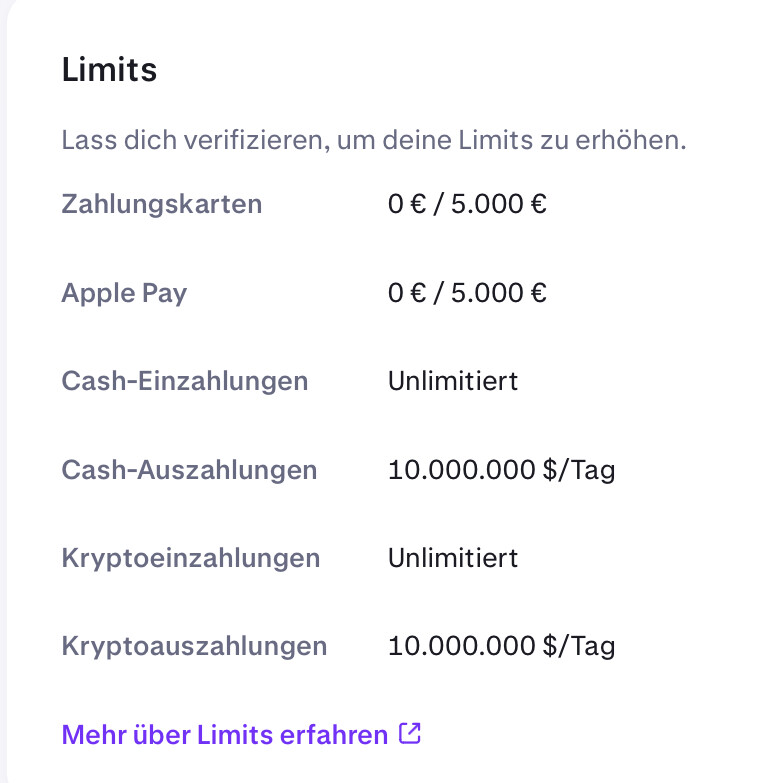This screenshot has height=783, width=781.
Task: Click the Zahlungskarten limit value 0 € / 5.000 €
Action: click(x=467, y=204)
